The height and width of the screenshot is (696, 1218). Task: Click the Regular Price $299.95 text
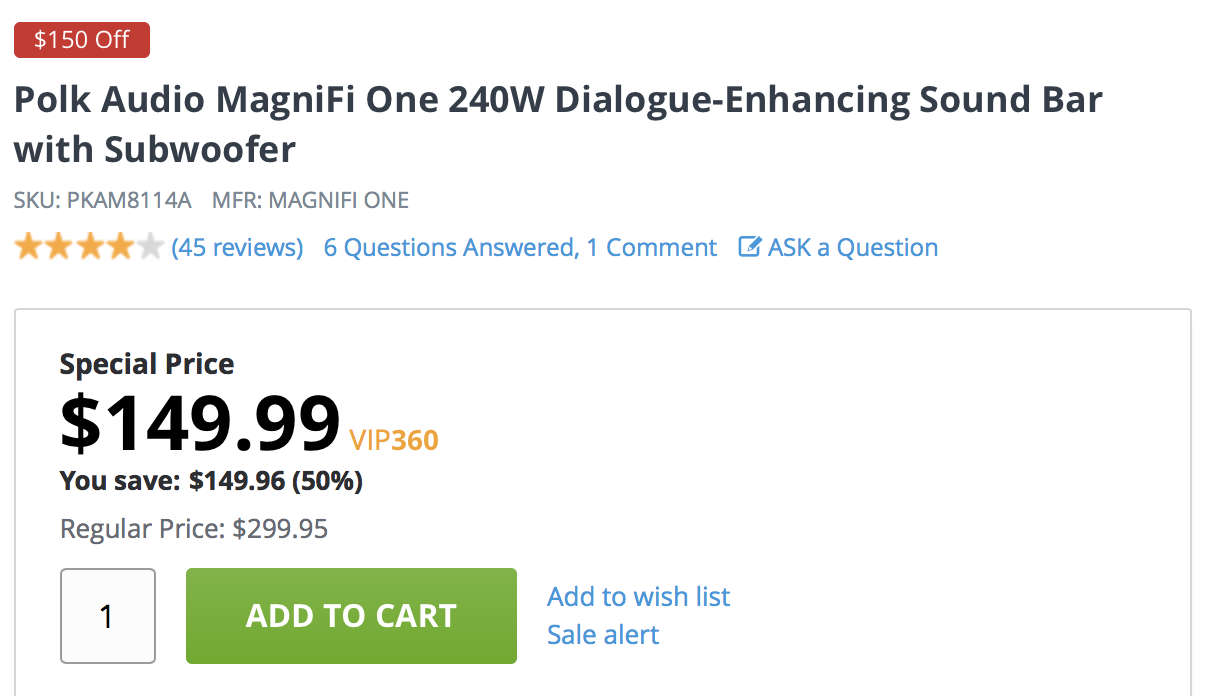pos(194,528)
